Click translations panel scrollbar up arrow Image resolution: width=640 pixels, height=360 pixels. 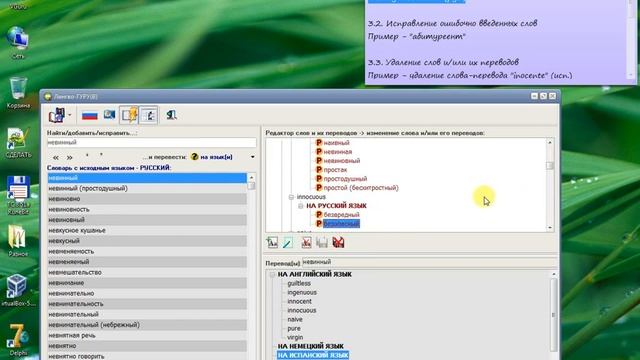[x=553, y=274]
